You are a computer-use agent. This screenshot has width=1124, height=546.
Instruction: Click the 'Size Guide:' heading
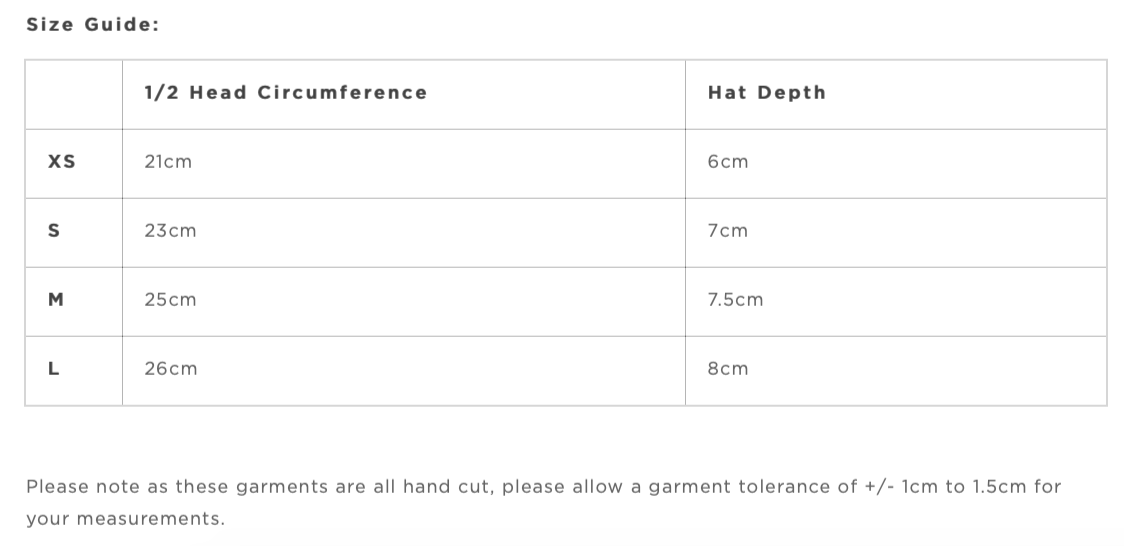[x=92, y=25]
